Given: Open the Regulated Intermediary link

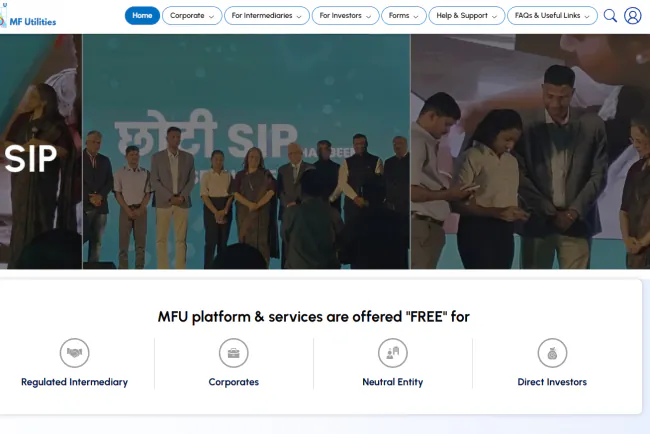Looking at the screenshot, I should [x=75, y=382].
